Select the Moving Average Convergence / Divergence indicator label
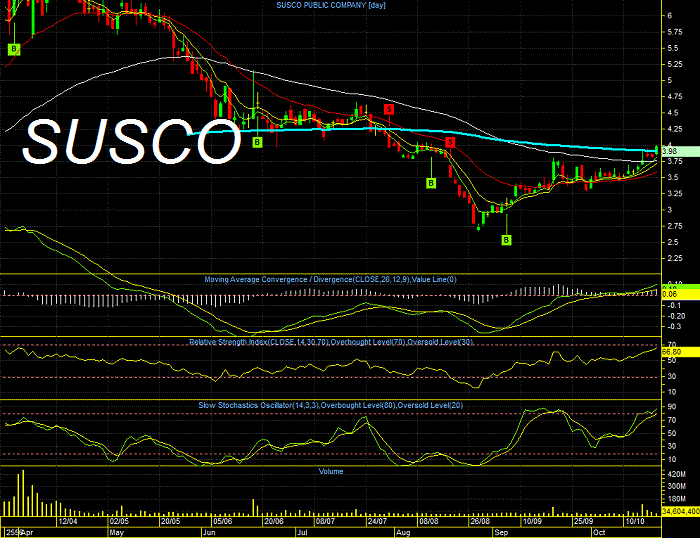This screenshot has height=538, width=700. pos(330,279)
